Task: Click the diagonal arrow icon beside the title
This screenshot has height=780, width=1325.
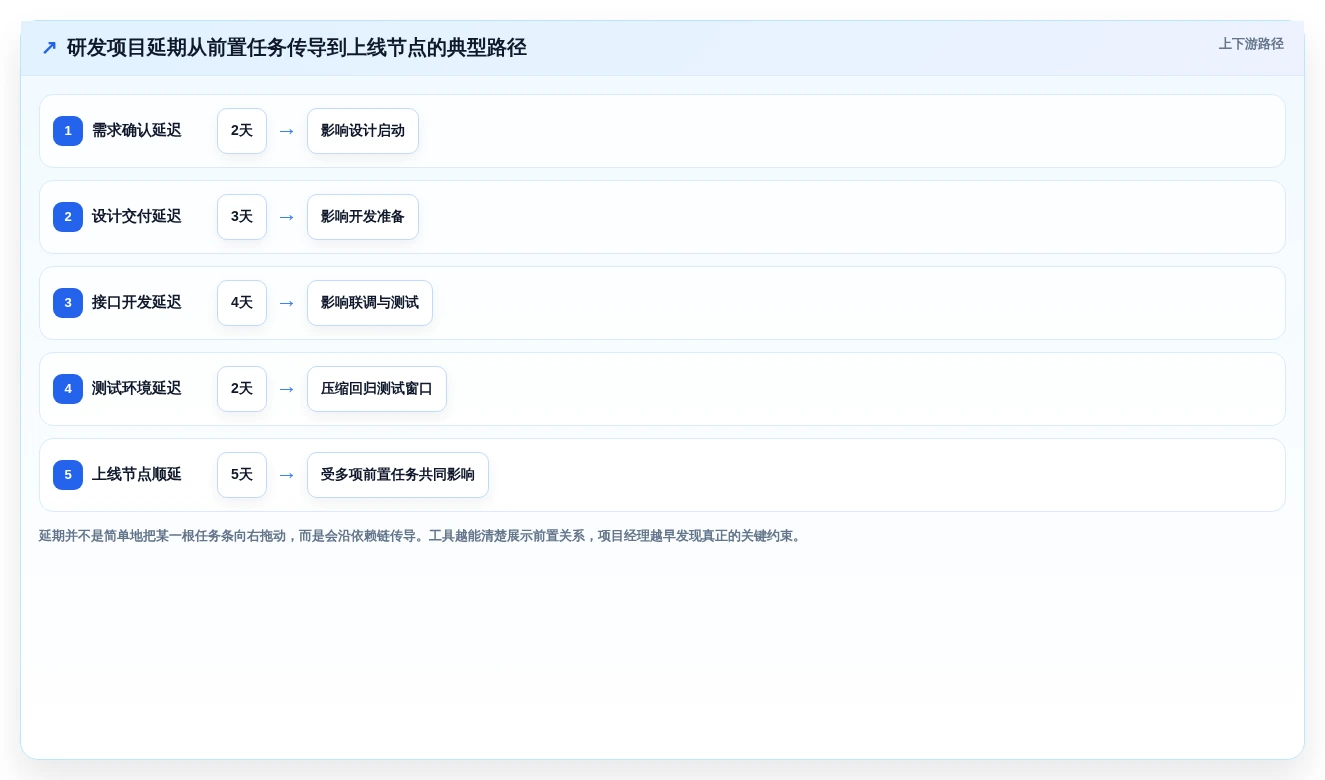Action: tap(49, 48)
